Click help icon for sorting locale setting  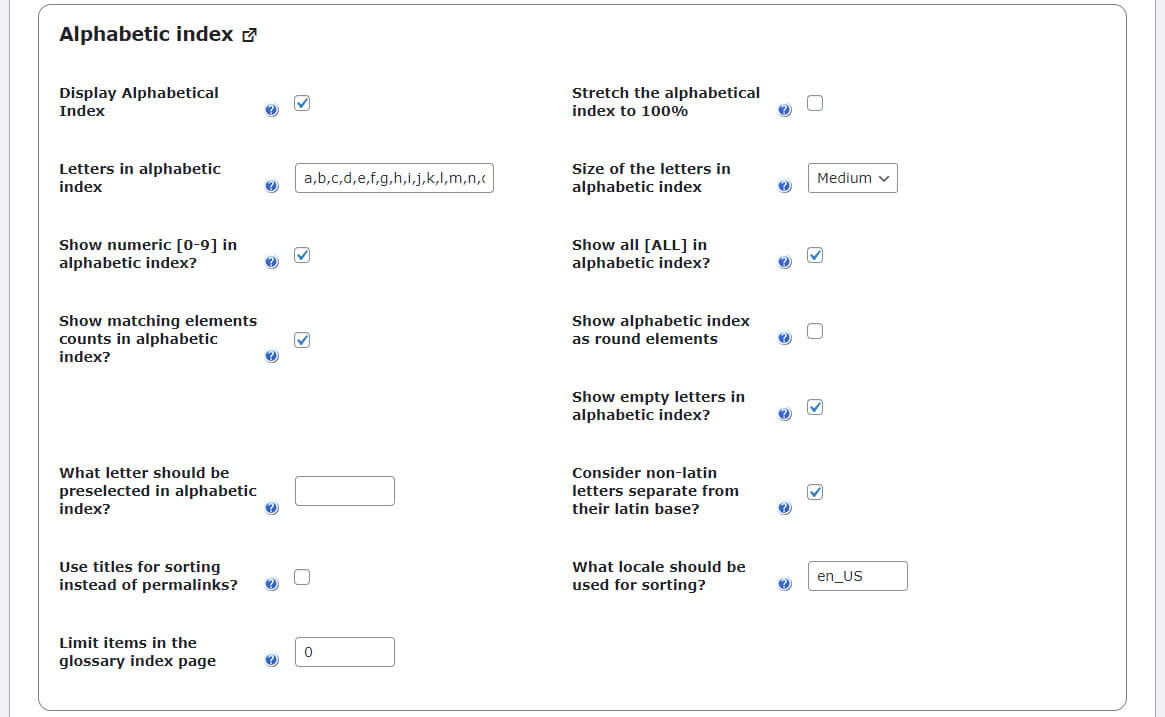tap(784, 584)
